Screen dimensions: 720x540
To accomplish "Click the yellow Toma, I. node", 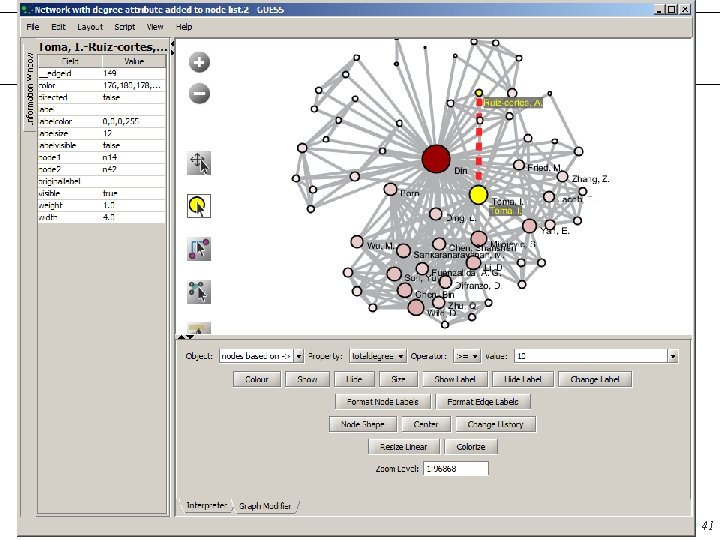I will 478,195.
